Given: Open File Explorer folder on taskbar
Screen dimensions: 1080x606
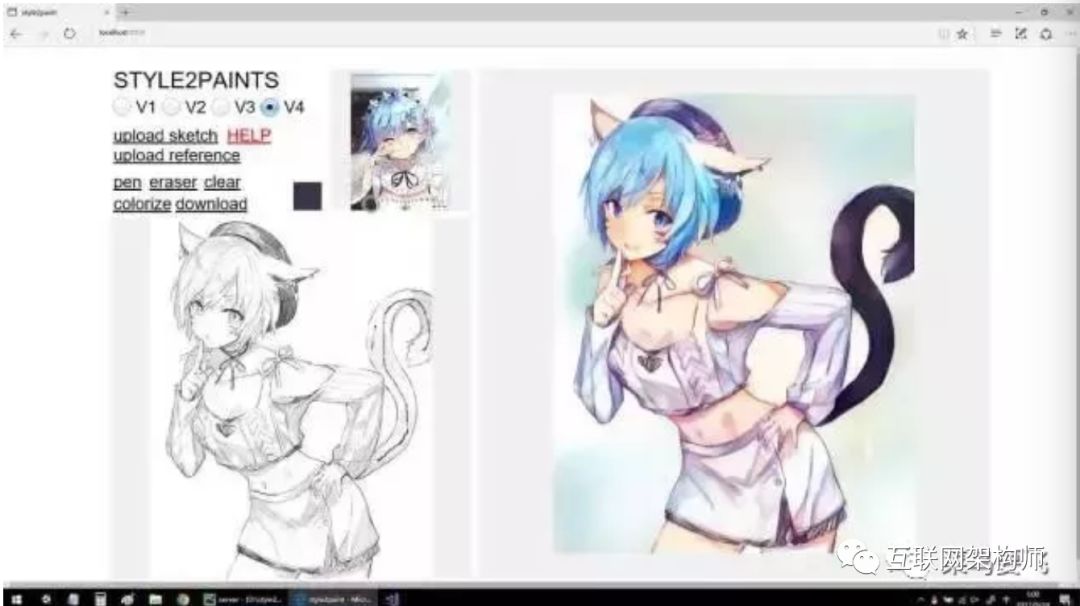Looking at the screenshot, I should (x=156, y=599).
